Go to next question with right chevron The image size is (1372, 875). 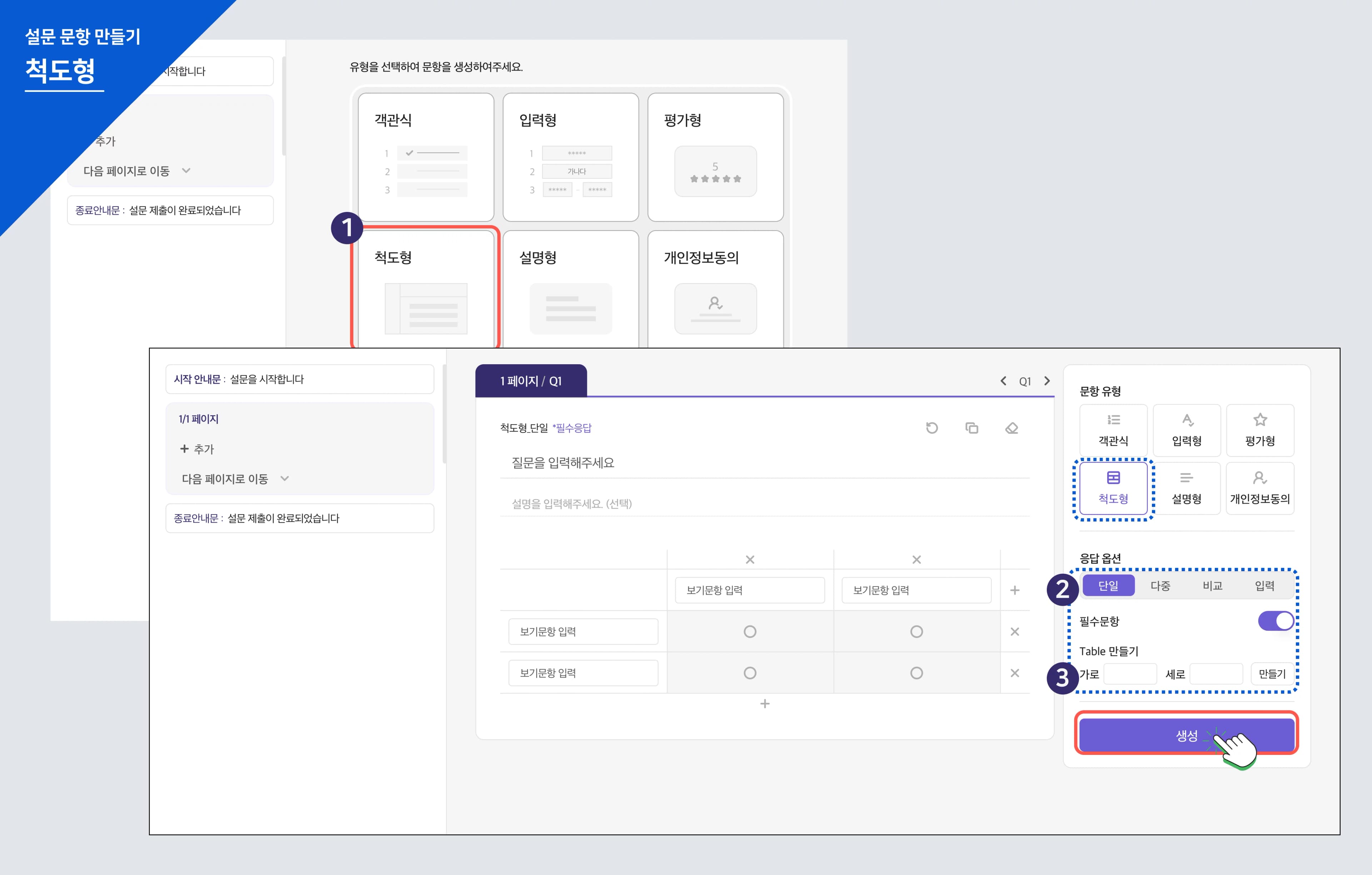click(1047, 381)
